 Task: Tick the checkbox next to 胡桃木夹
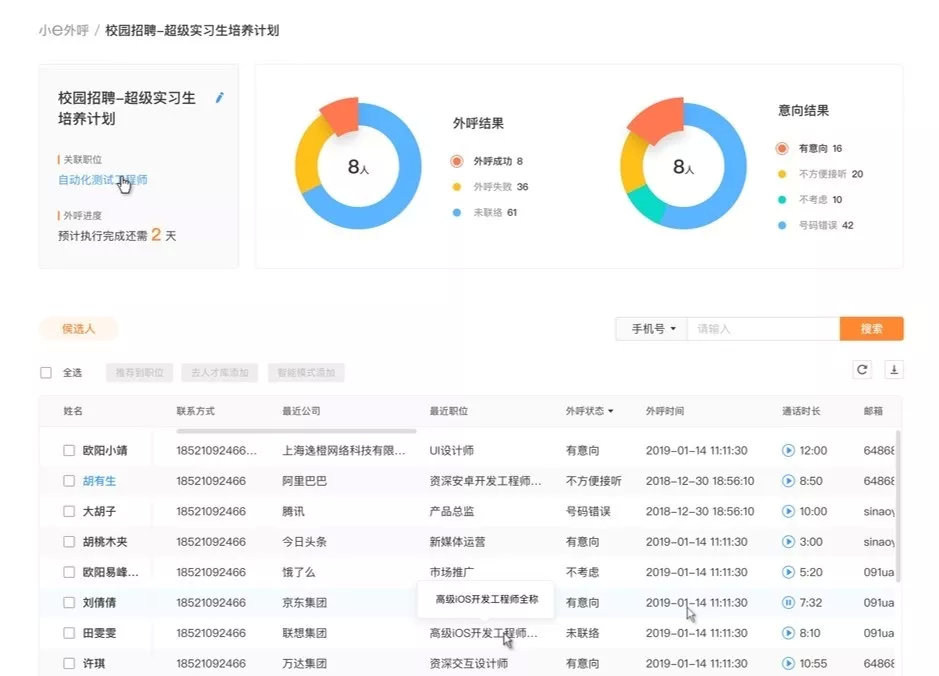[x=69, y=542]
